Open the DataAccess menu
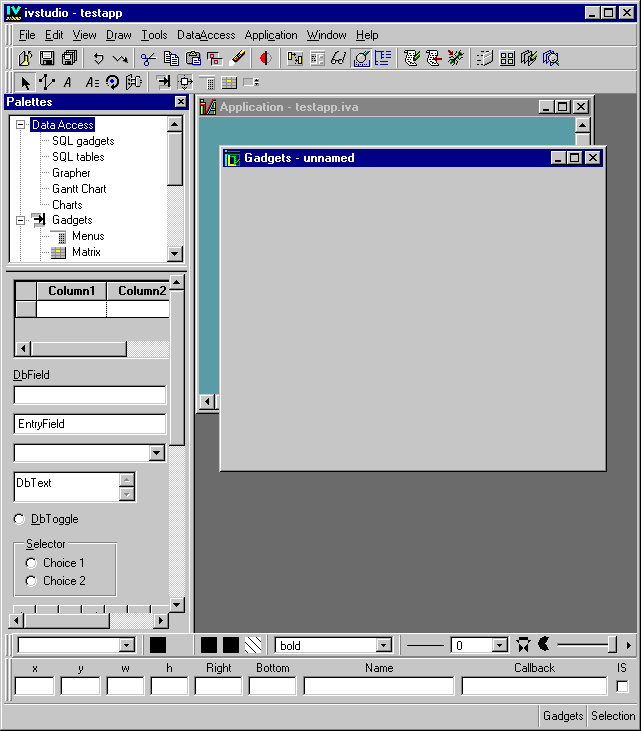The height and width of the screenshot is (731, 641). [206, 35]
